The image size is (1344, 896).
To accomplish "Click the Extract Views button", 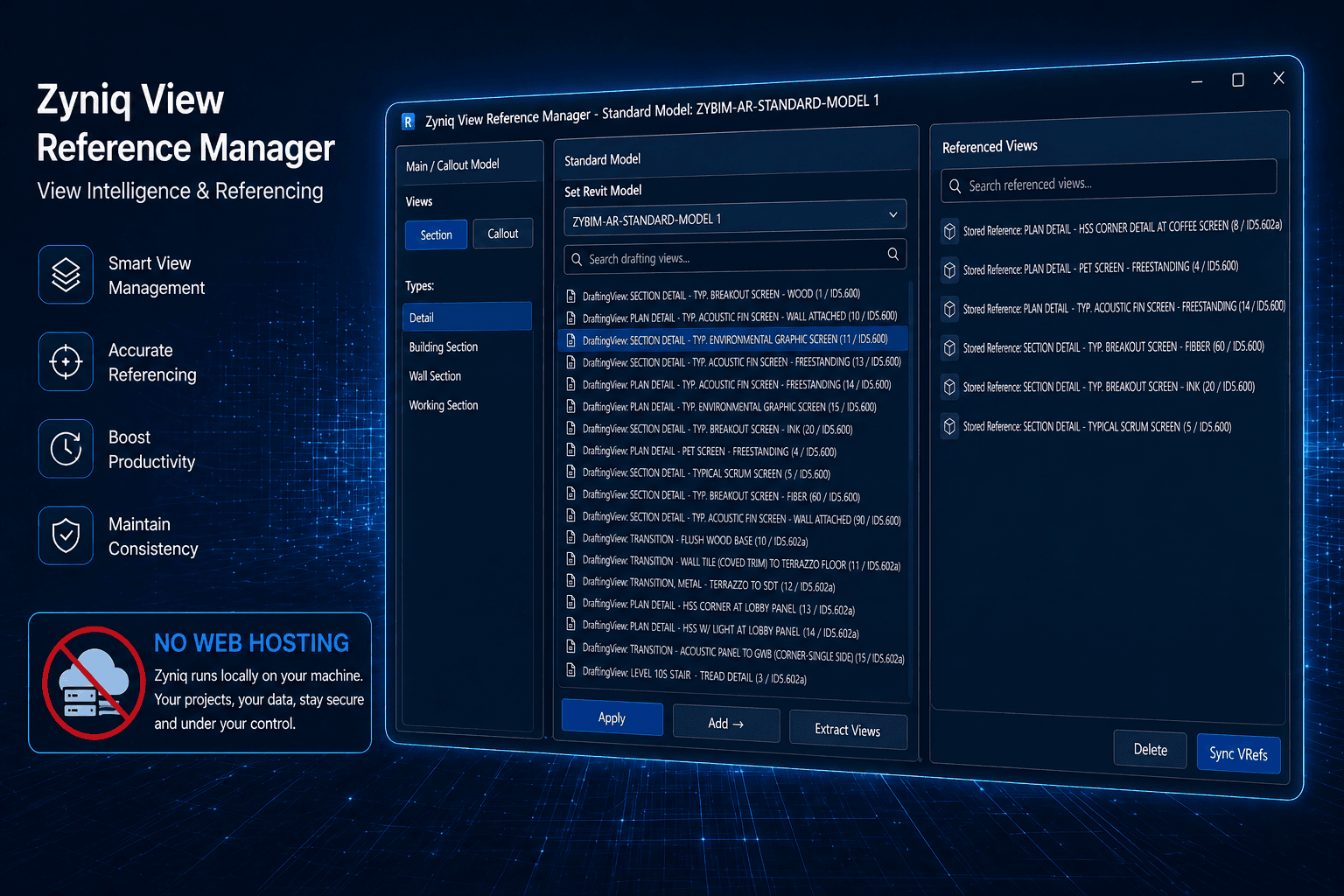I will click(847, 730).
